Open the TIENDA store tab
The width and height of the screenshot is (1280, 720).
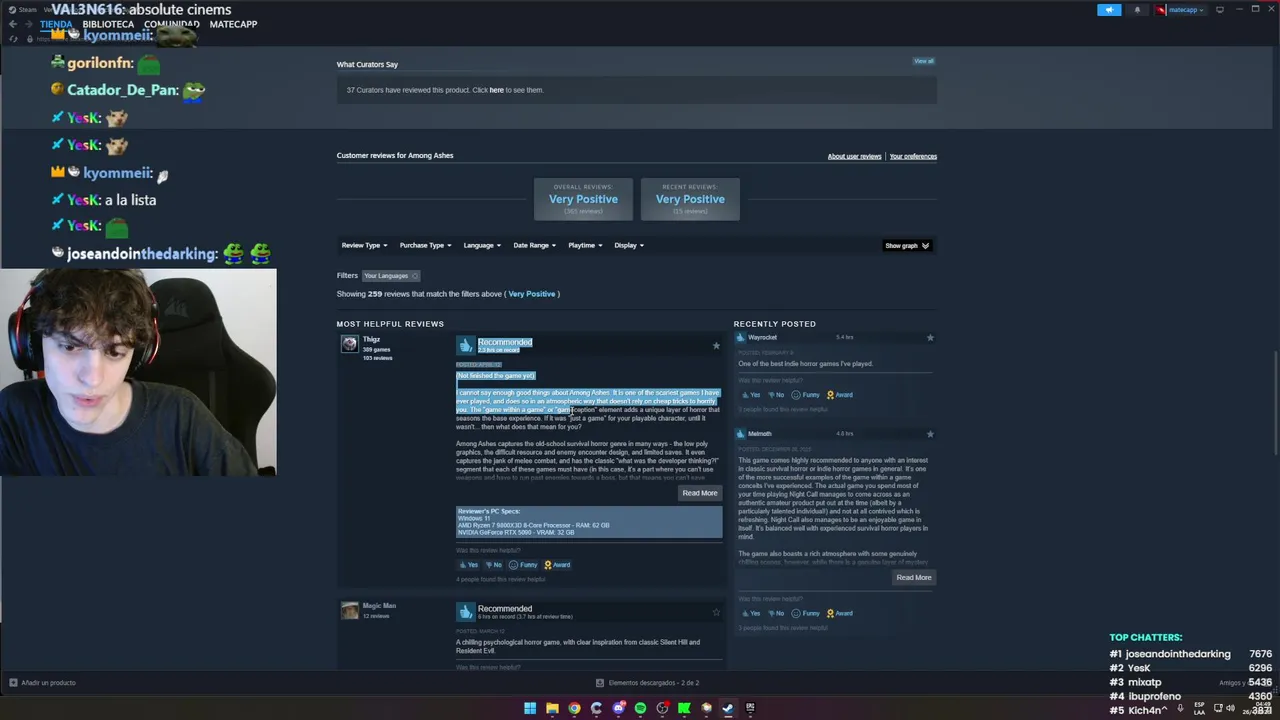coord(56,24)
